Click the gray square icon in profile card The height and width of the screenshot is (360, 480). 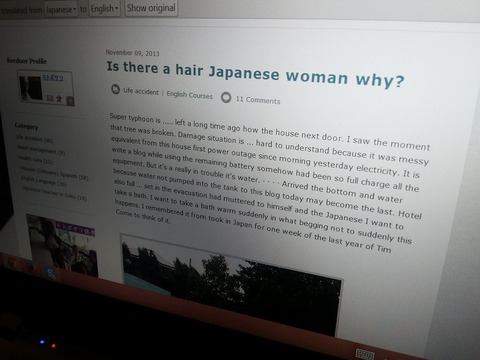click(x=70, y=101)
